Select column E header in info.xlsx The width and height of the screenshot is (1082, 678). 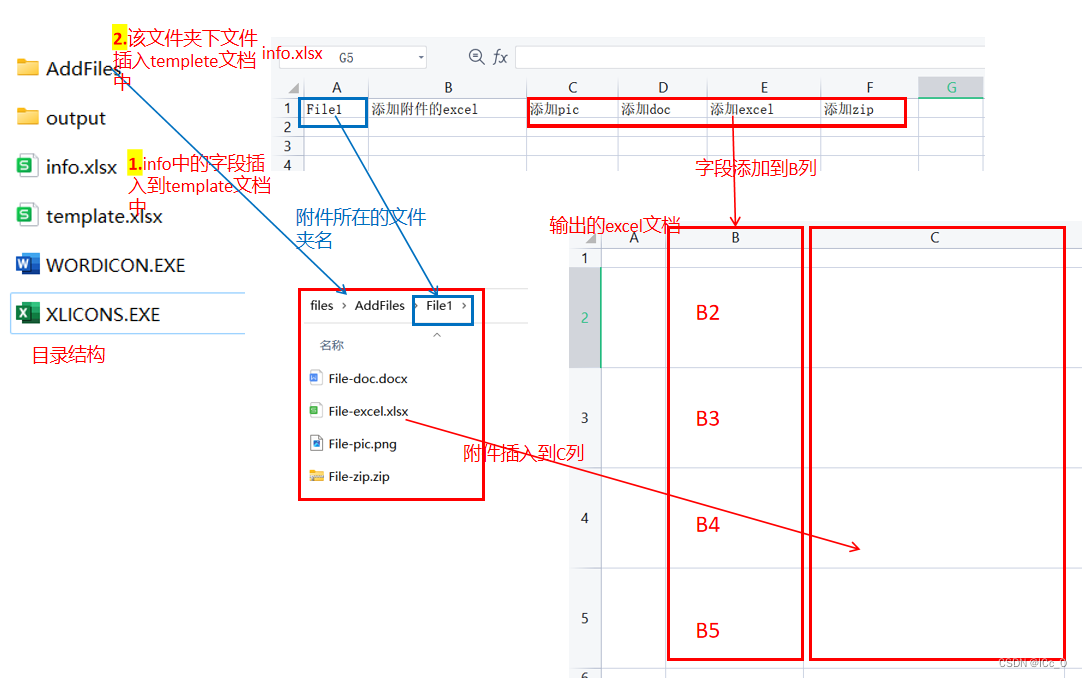click(764, 88)
